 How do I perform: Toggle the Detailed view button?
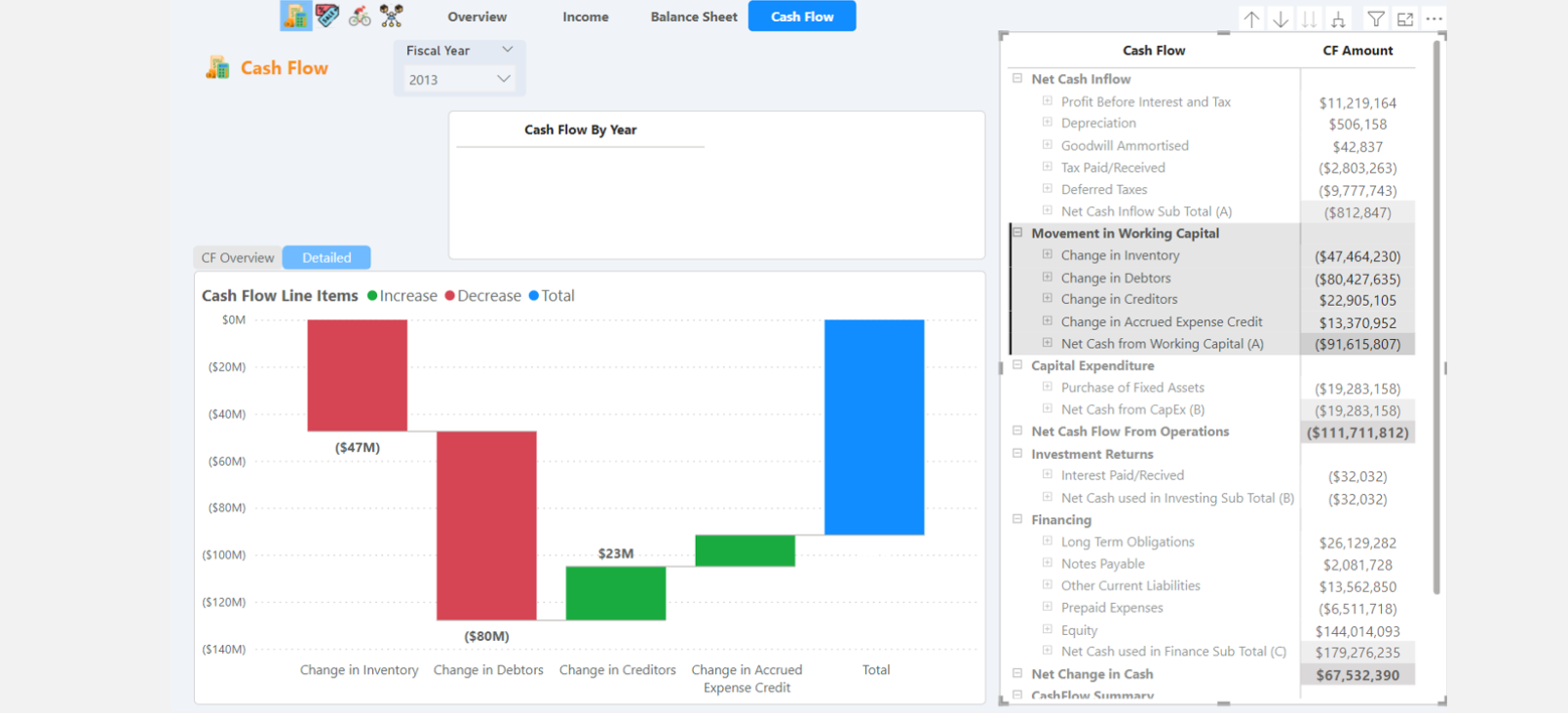tap(326, 258)
